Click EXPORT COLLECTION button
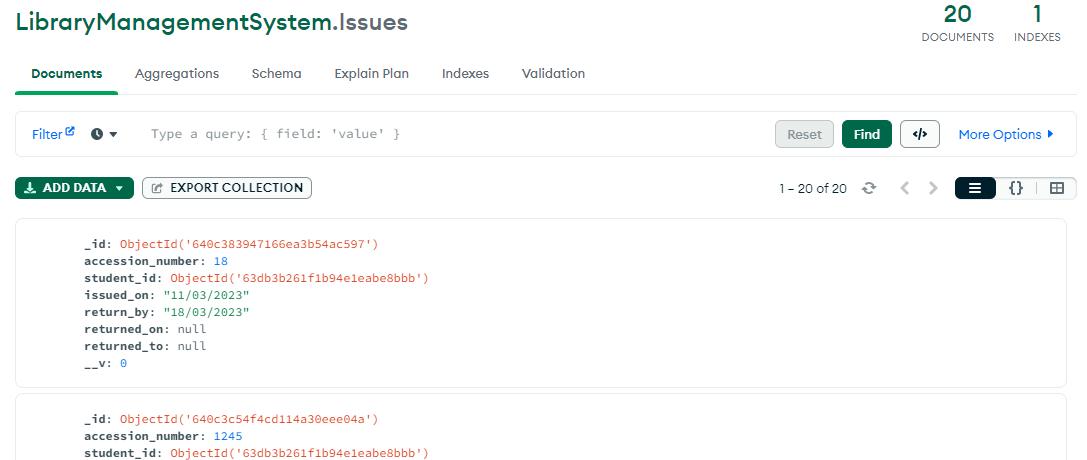 (227, 188)
